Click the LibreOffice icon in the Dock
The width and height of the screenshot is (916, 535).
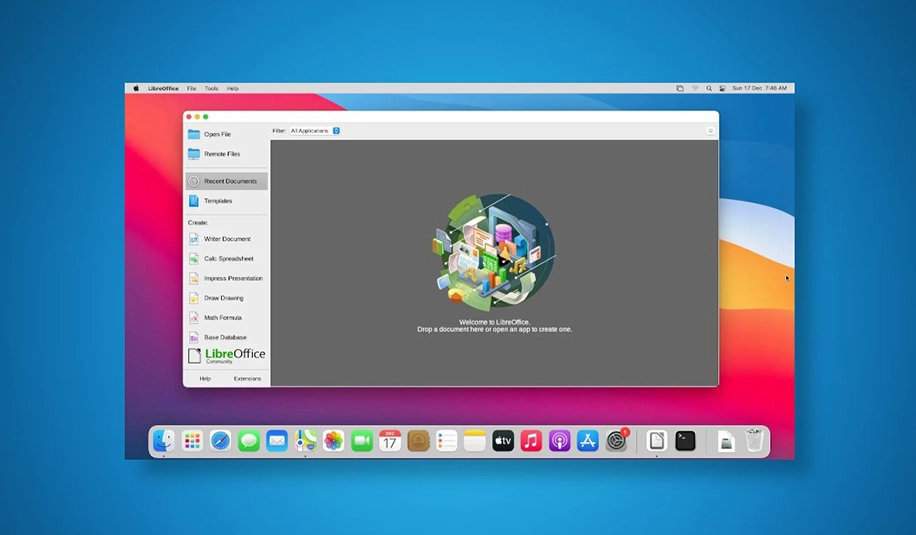click(657, 441)
